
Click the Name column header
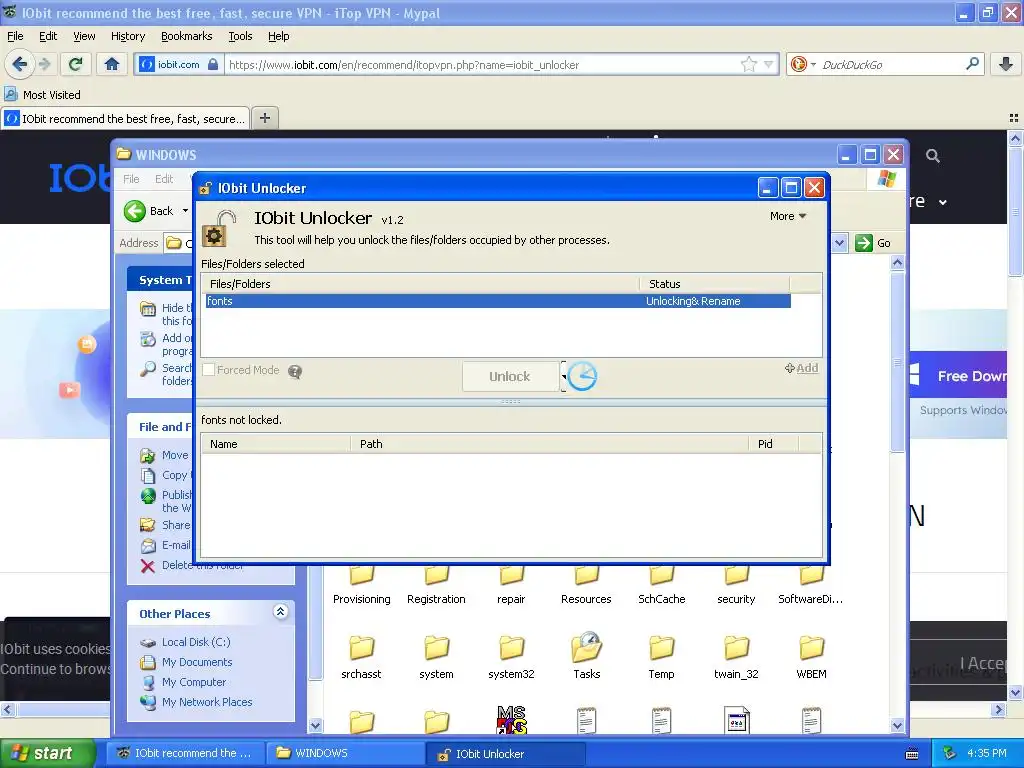[x=276, y=444]
